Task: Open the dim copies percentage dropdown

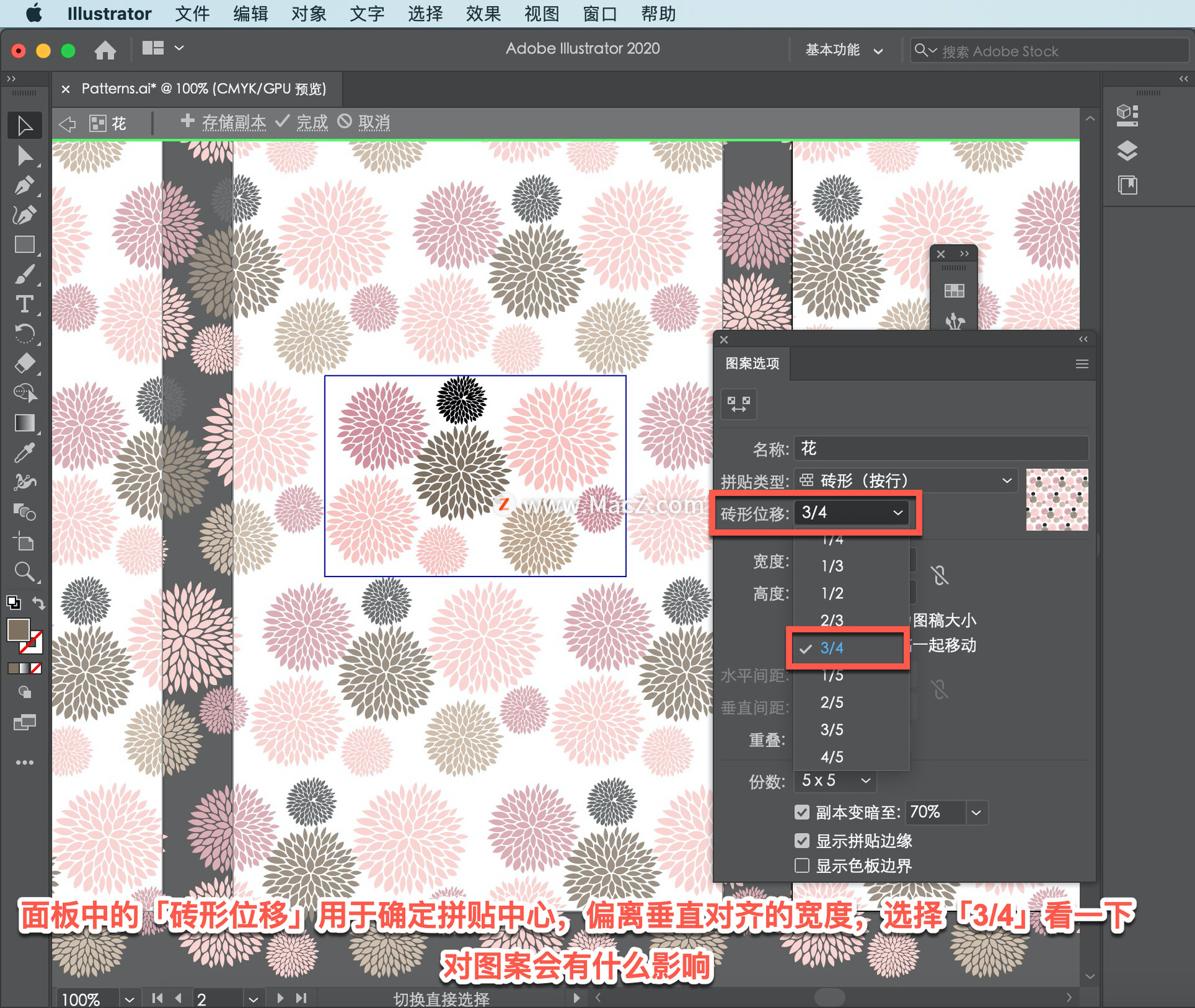Action: tap(976, 813)
